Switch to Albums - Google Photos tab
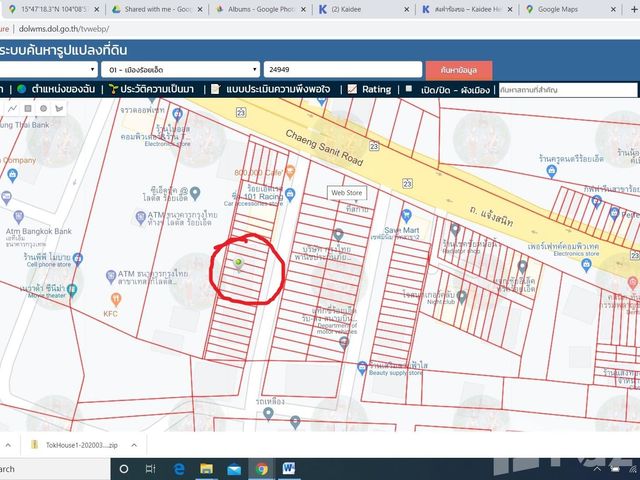This screenshot has width=640, height=480. [261, 9]
